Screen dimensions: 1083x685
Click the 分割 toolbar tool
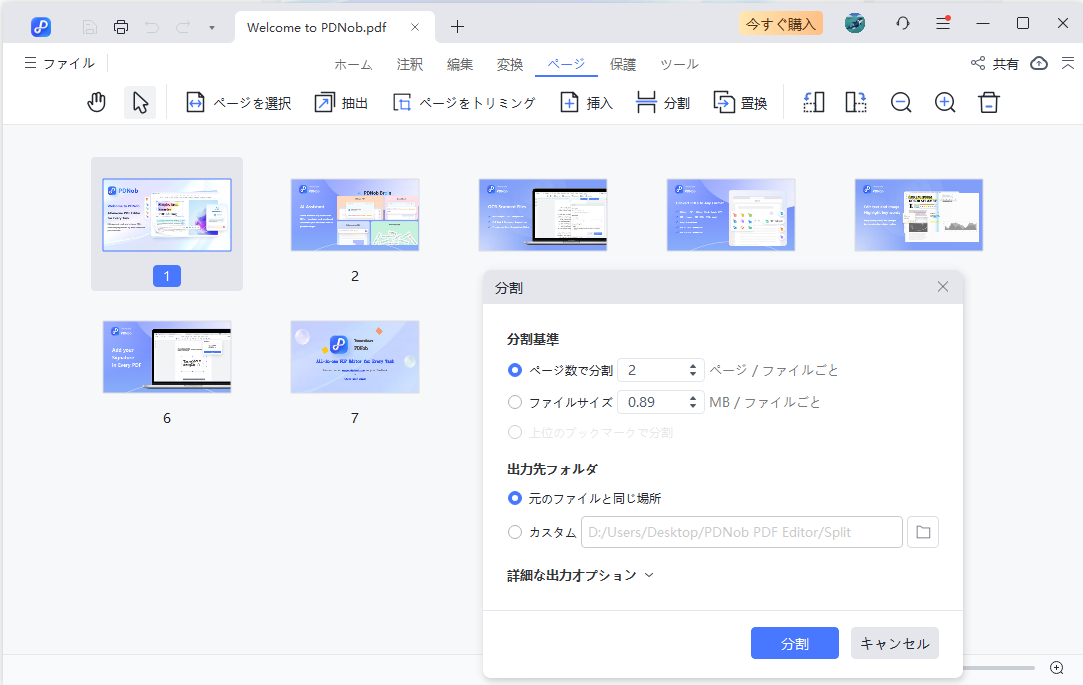pos(663,103)
